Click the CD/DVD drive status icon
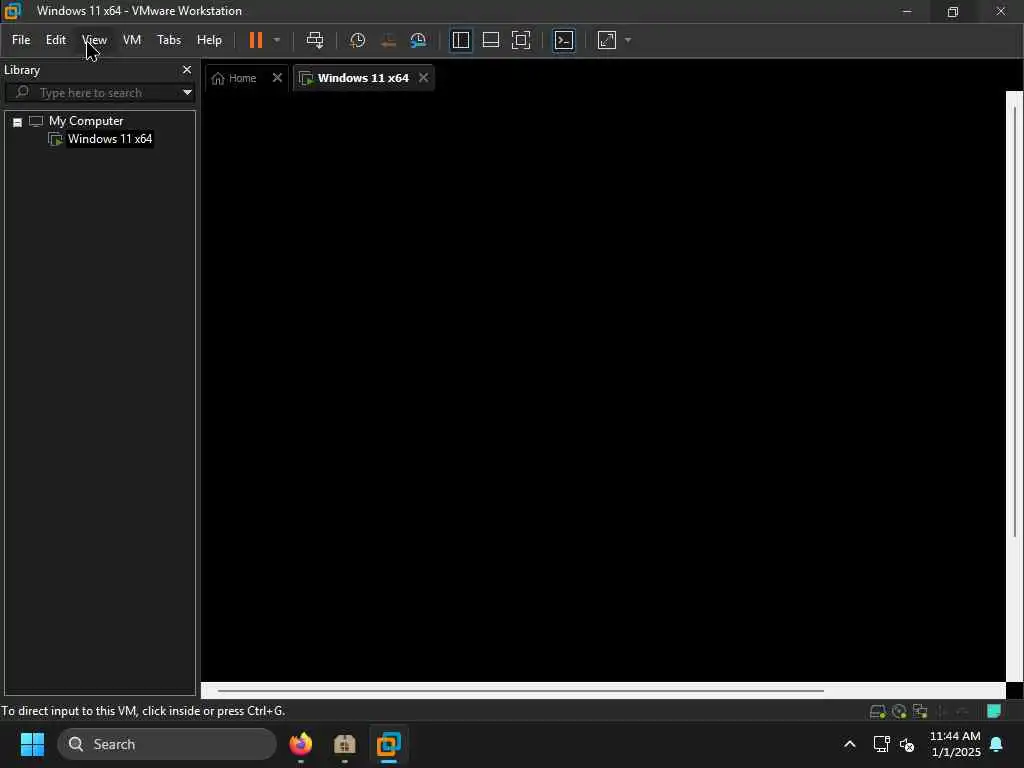Viewport: 1024px width, 768px height. [899, 711]
